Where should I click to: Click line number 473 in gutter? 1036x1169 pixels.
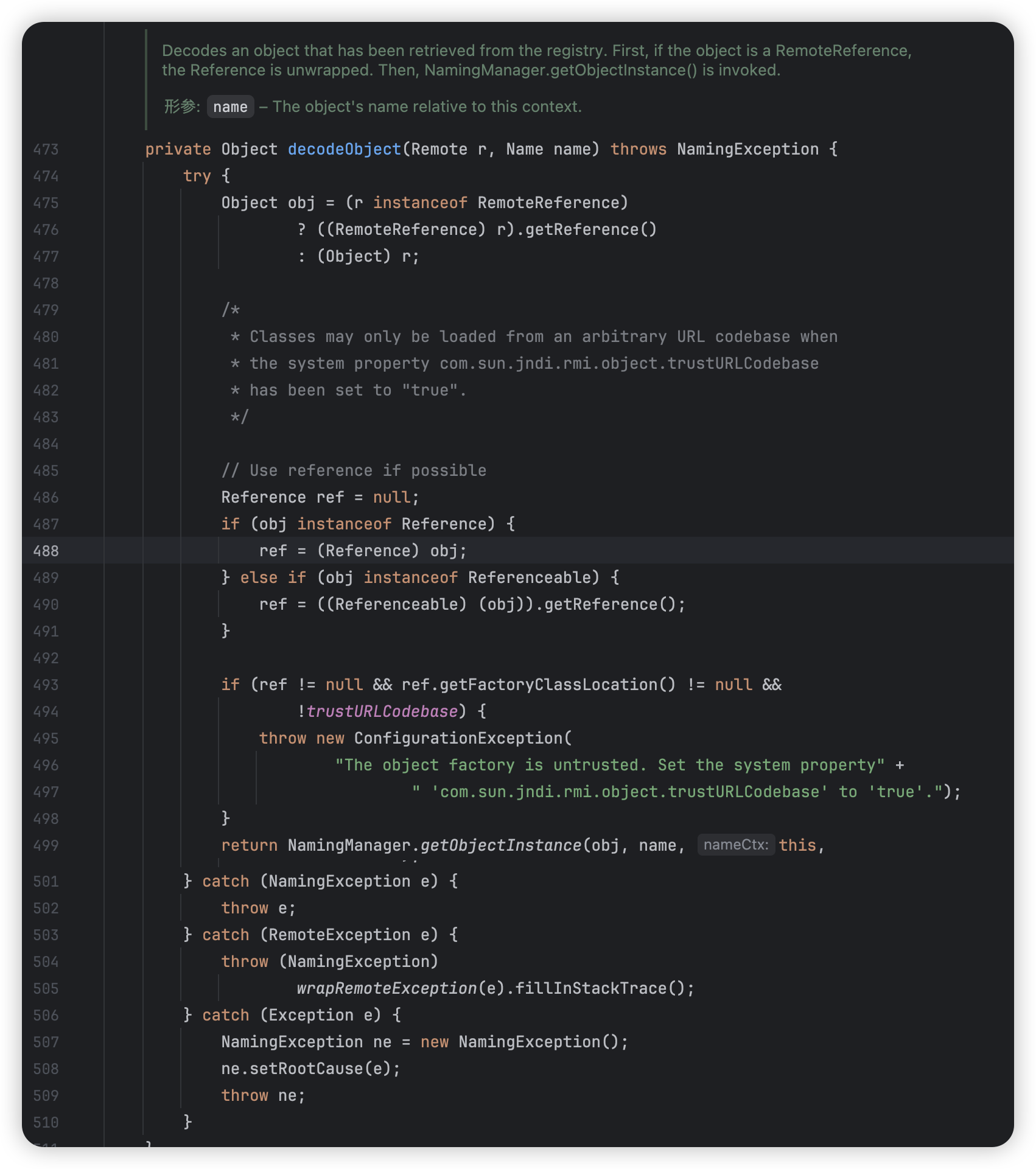46,150
